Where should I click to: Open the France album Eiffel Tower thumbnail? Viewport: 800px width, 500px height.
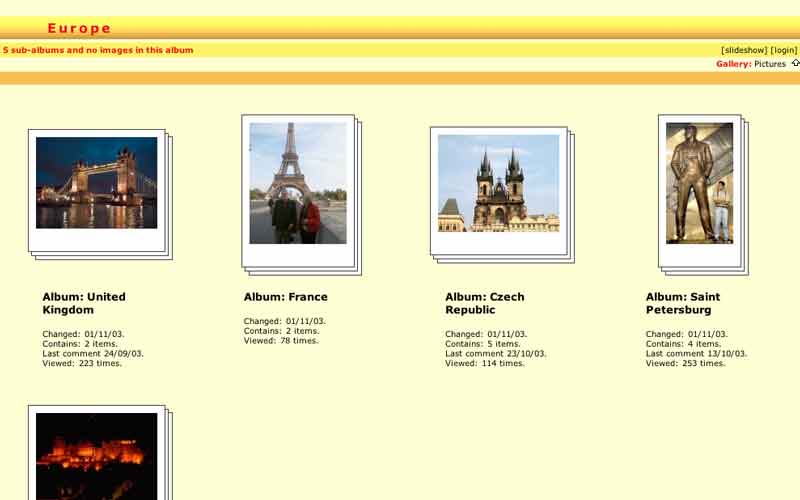point(298,183)
